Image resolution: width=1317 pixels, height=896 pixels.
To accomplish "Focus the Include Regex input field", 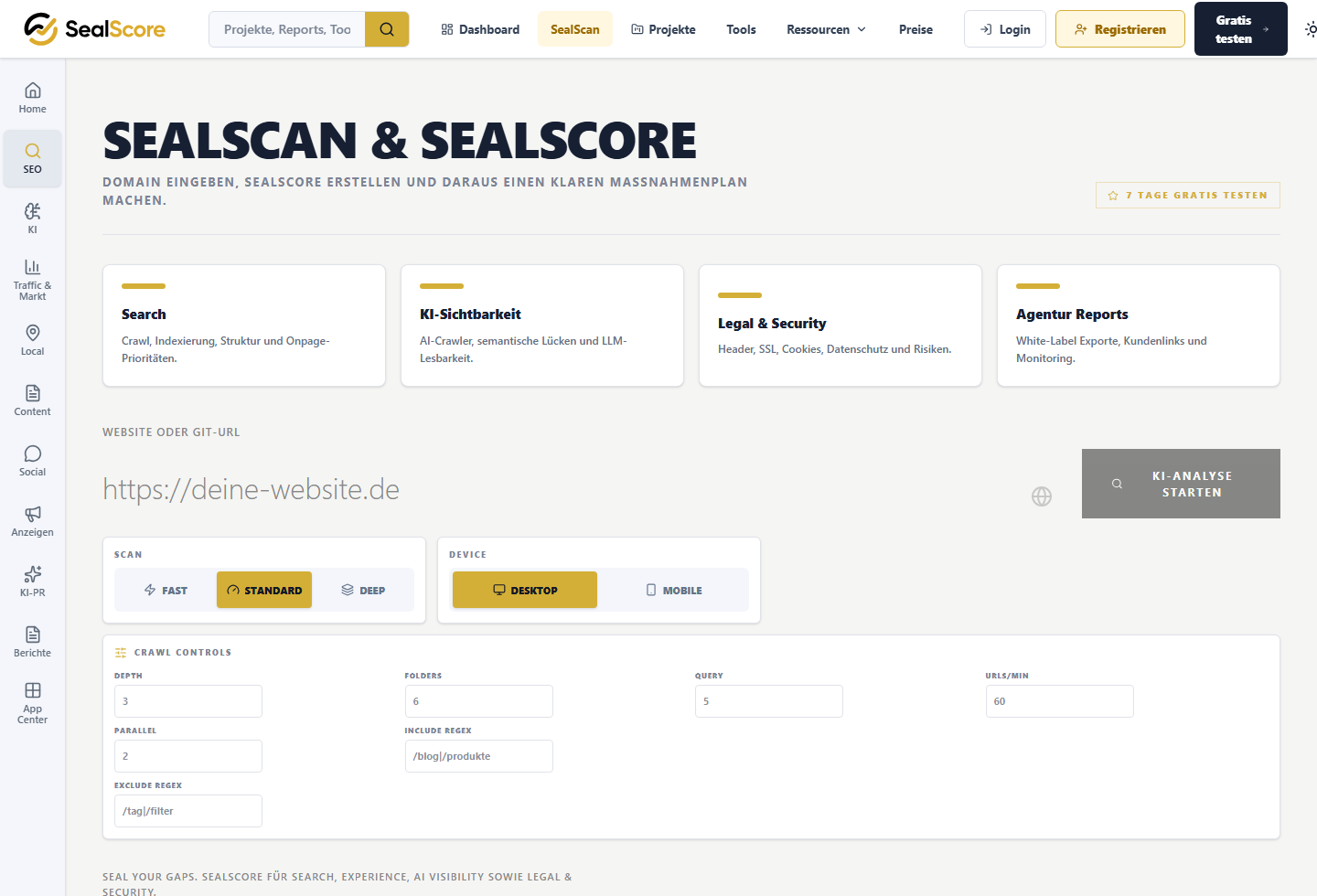I will pyautogui.click(x=479, y=756).
